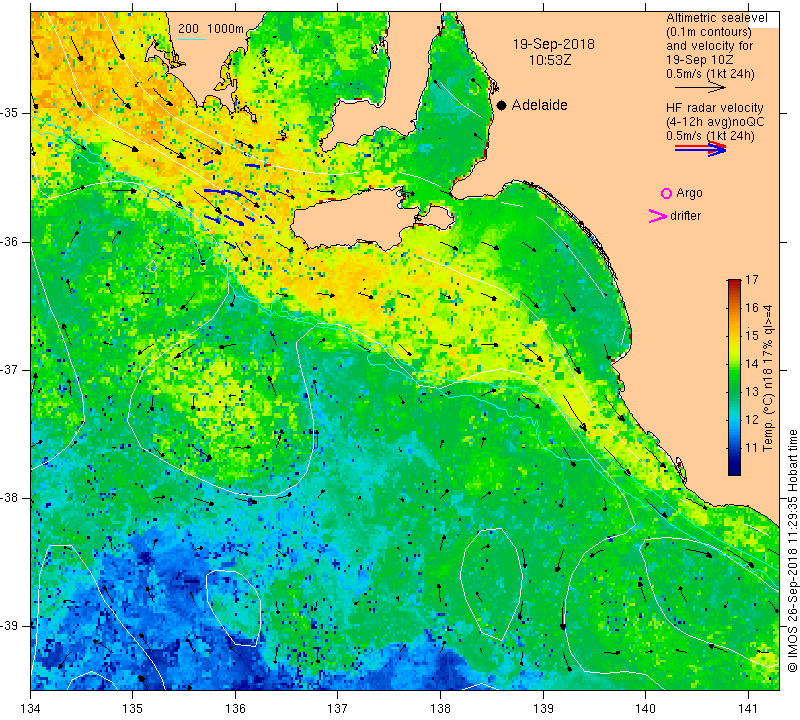Click the "134" longitude axis label

point(31,709)
